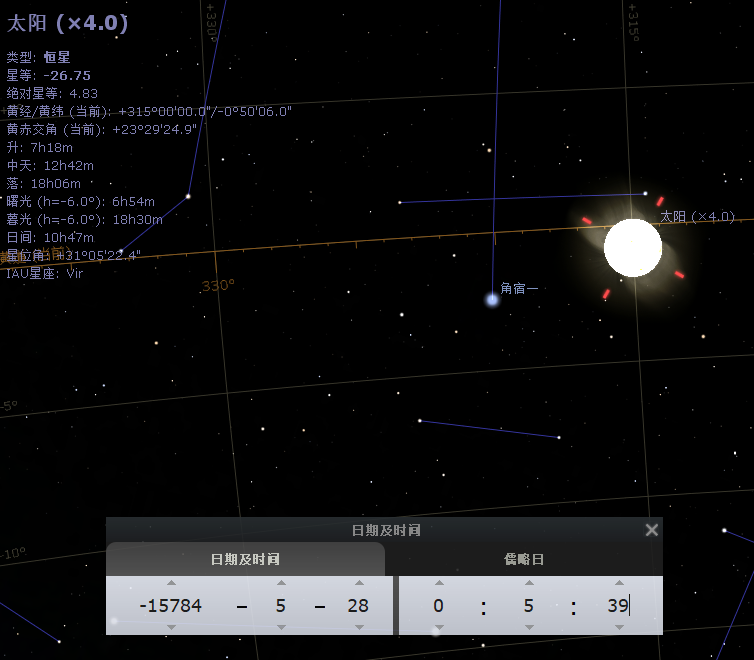754x660 pixels.
Task: Increase the year value with up arrow
Action: pos(171,583)
